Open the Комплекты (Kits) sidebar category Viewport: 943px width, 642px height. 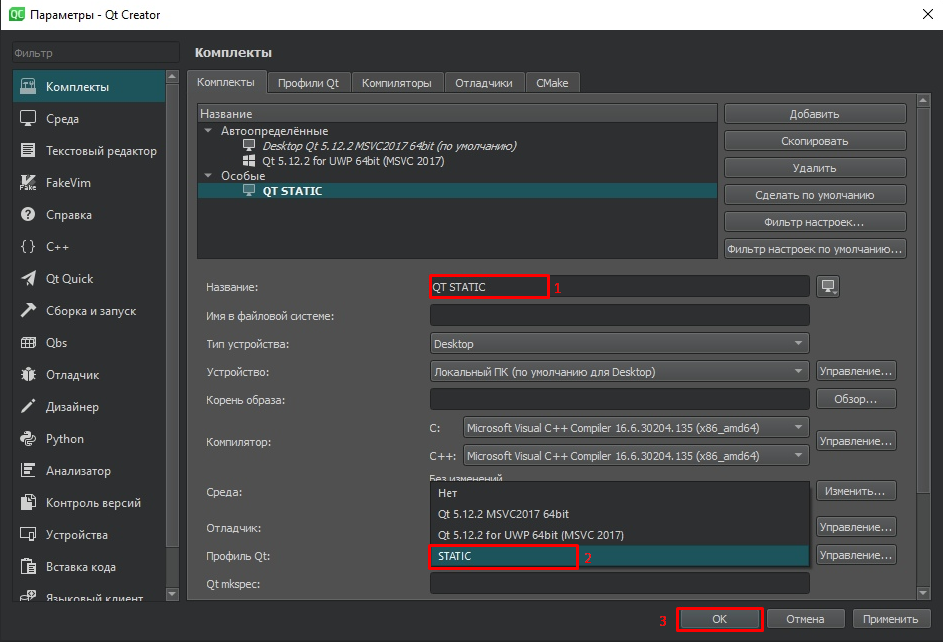point(89,87)
